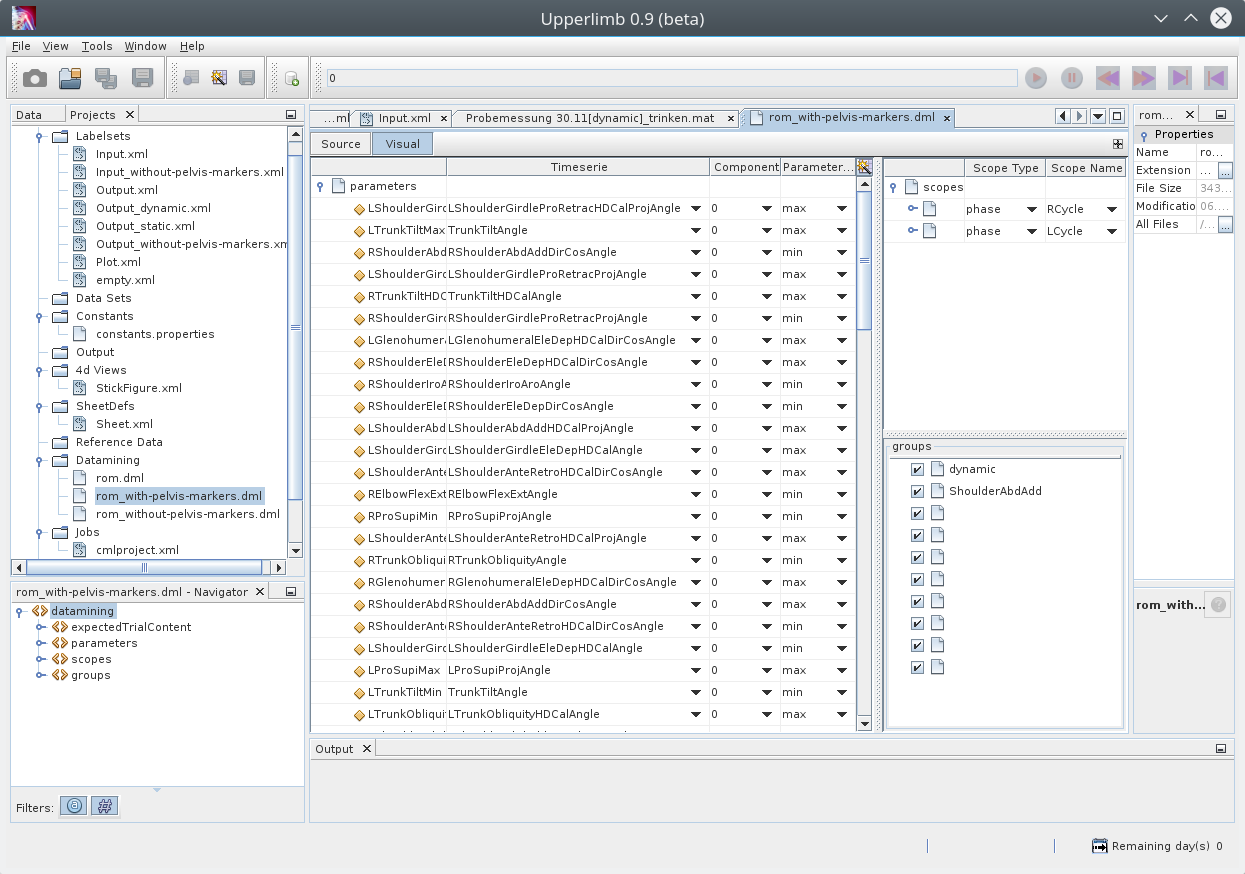Uncheck the dynamic group checkbox
This screenshot has width=1245, height=874.
pyautogui.click(x=917, y=469)
